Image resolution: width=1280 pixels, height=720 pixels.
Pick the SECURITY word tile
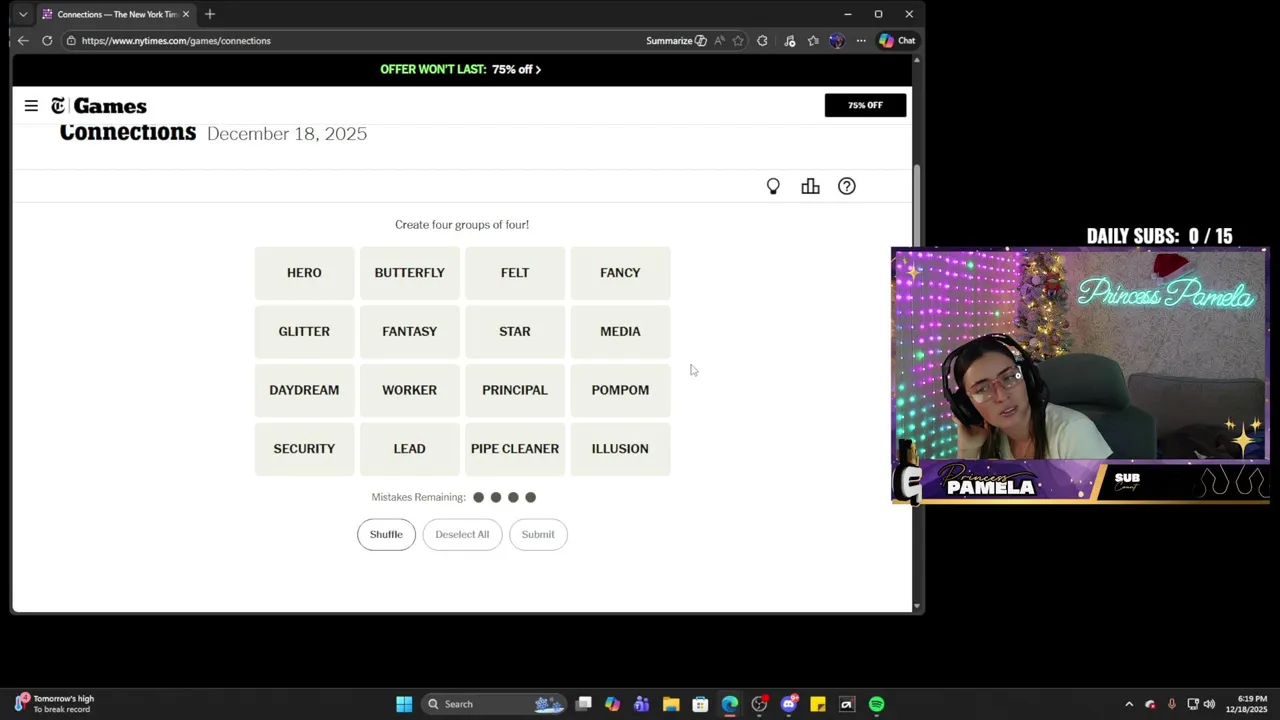tap(304, 449)
